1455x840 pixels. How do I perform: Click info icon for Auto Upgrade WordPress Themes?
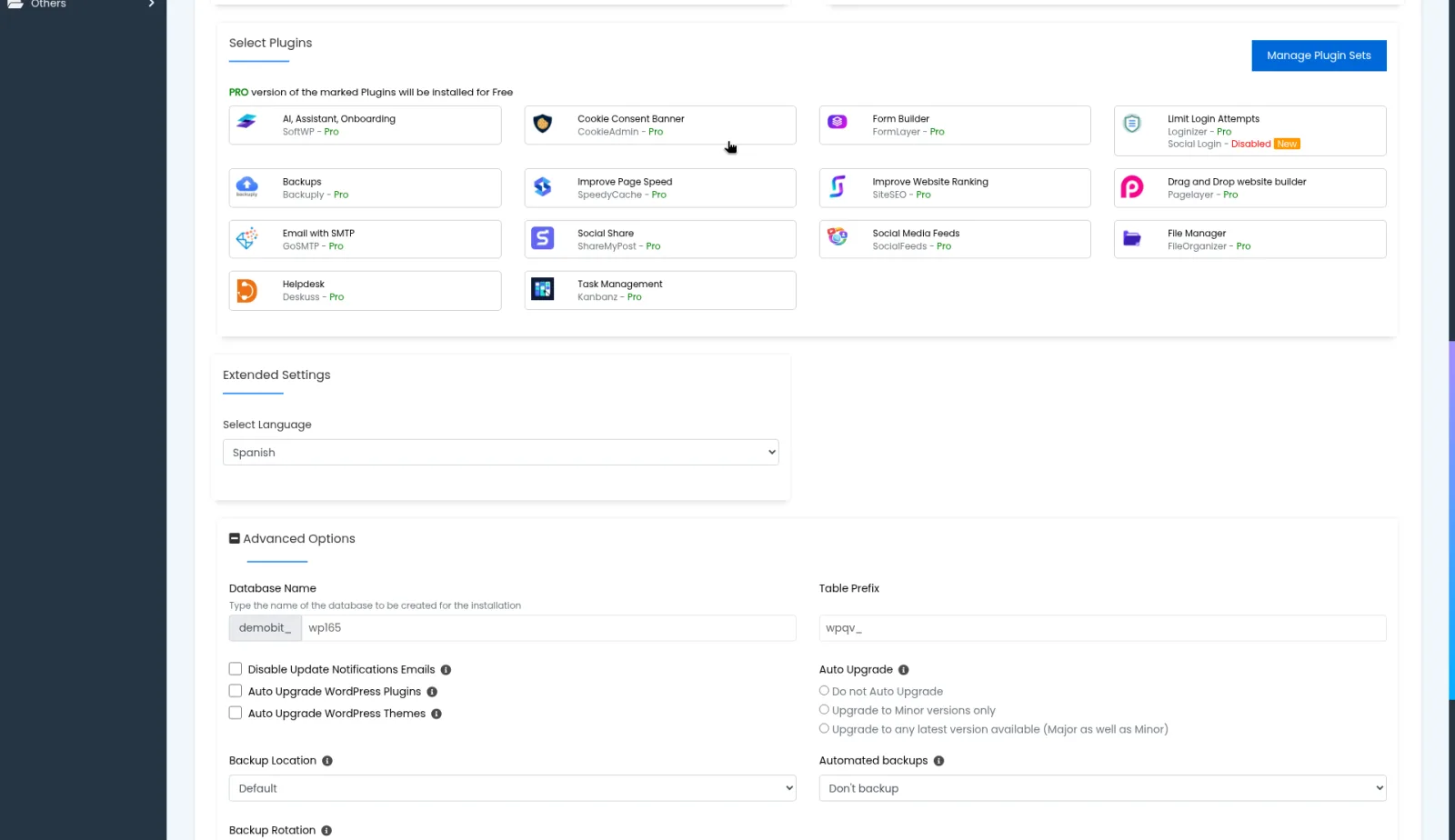[436, 714]
